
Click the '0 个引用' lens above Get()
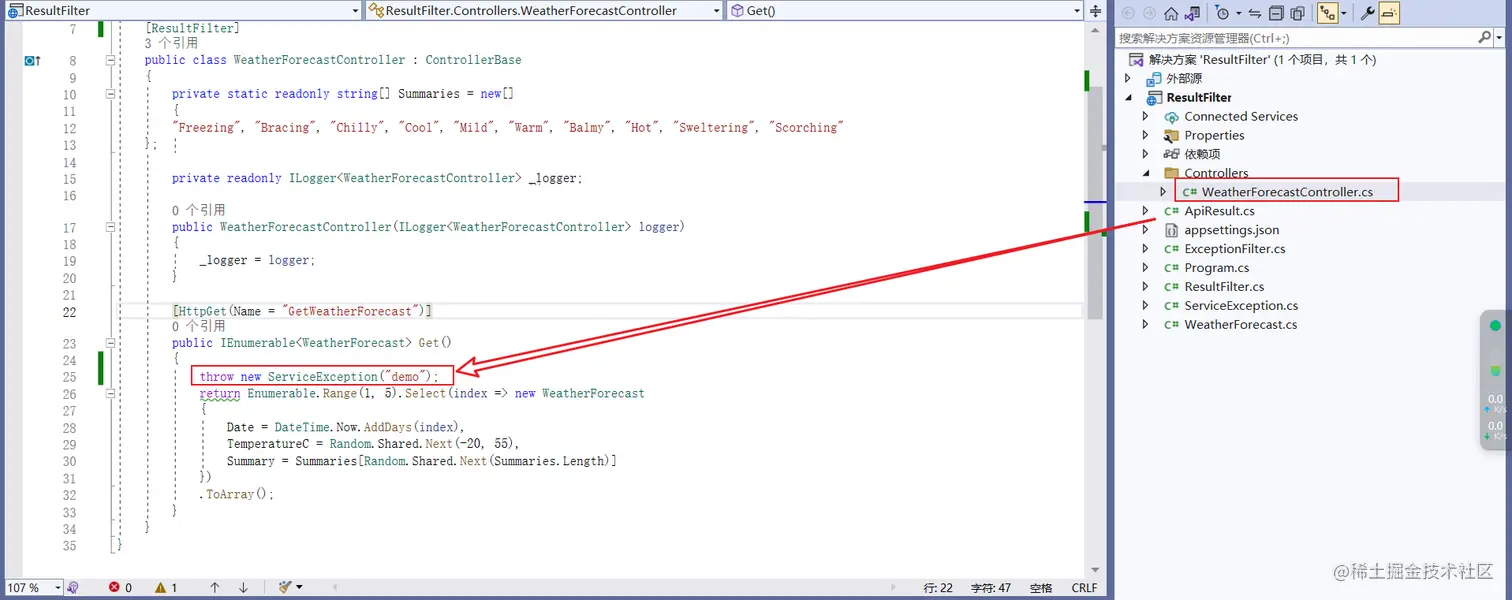coord(198,327)
